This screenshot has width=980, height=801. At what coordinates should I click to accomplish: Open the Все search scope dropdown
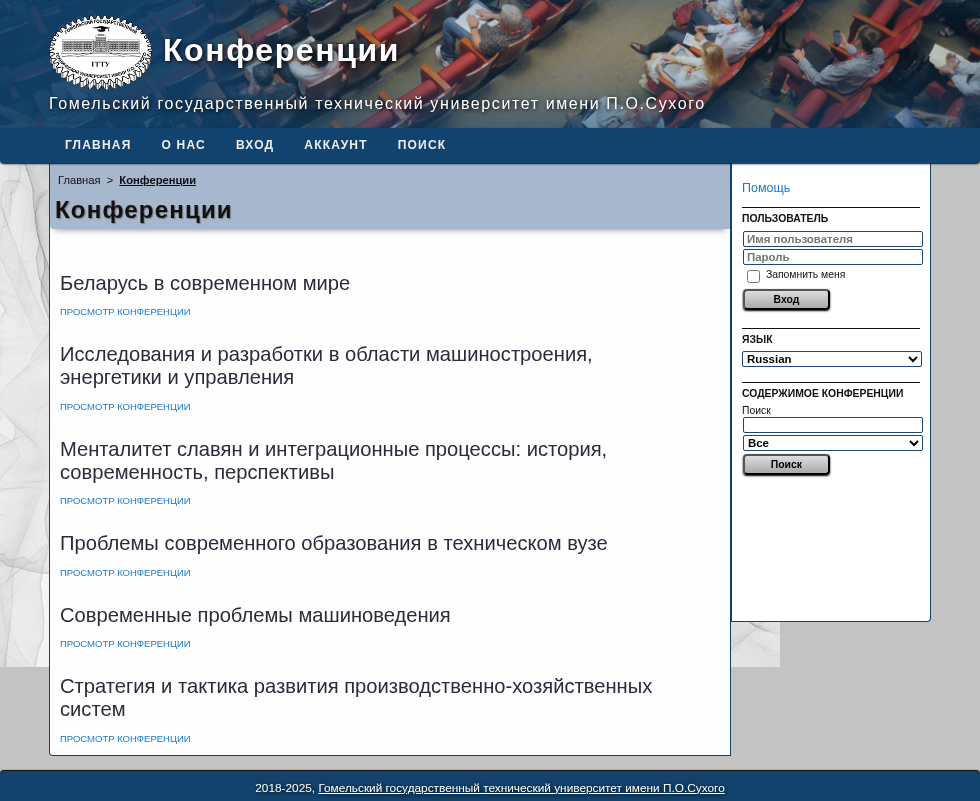(832, 443)
